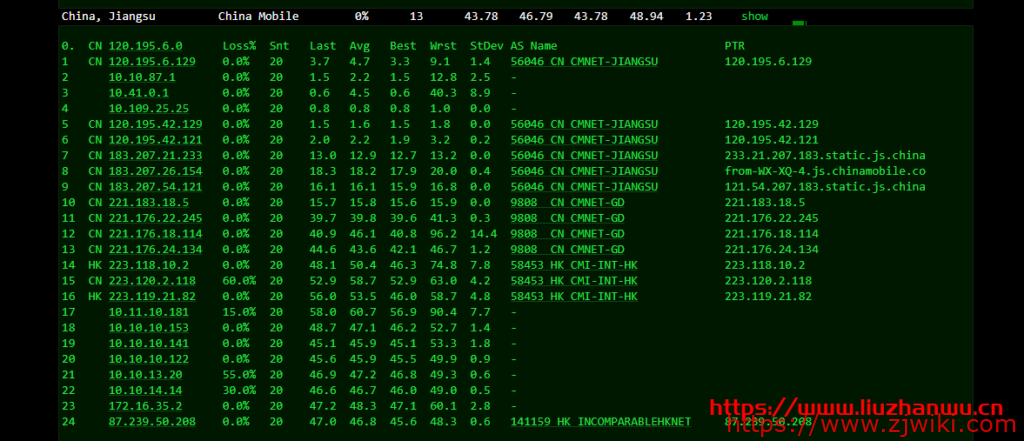Click AS link 141159 HK INCOMPARABLEHKNET
Screen dimensions: 1024x441
pos(600,422)
